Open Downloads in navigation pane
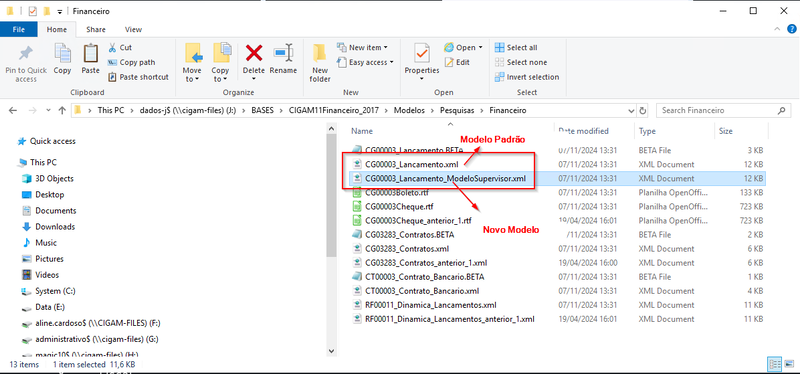The width and height of the screenshot is (800, 374). click(x=48, y=227)
